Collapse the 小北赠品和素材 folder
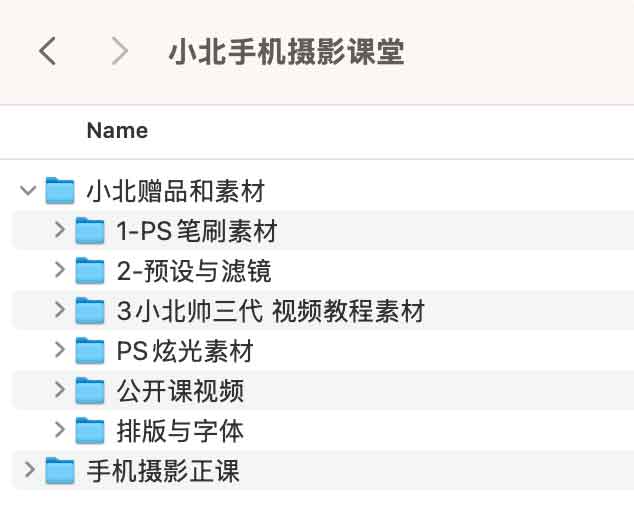Image resolution: width=634 pixels, height=530 pixels. (x=28, y=191)
